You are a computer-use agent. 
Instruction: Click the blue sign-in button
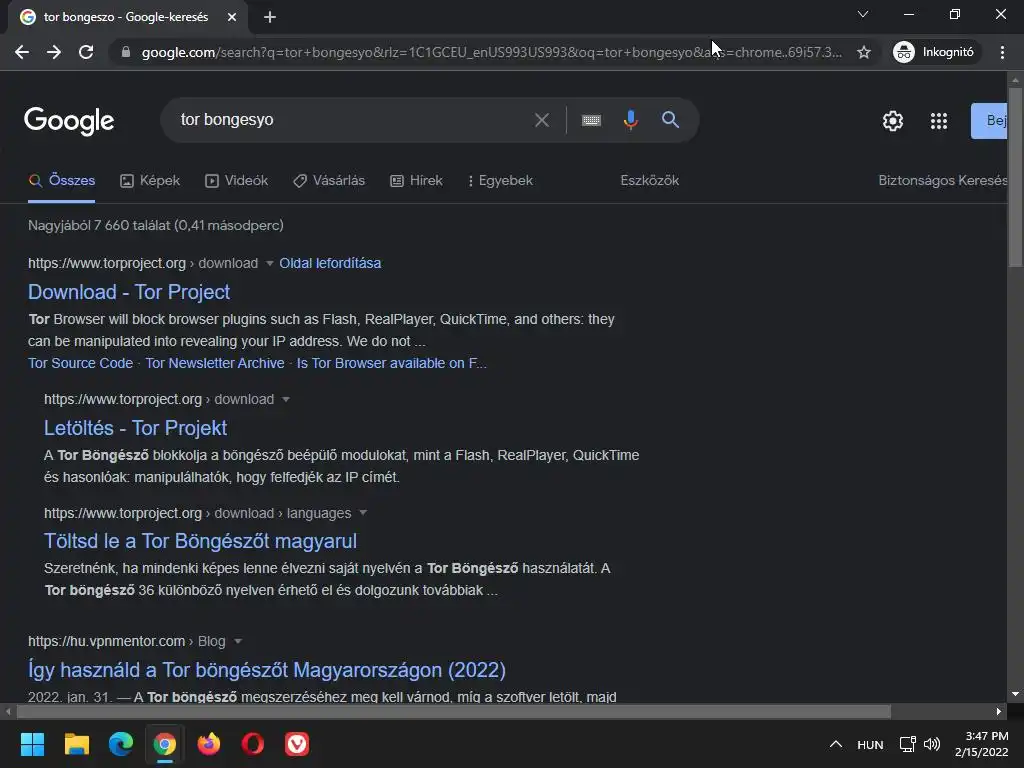[989, 121]
